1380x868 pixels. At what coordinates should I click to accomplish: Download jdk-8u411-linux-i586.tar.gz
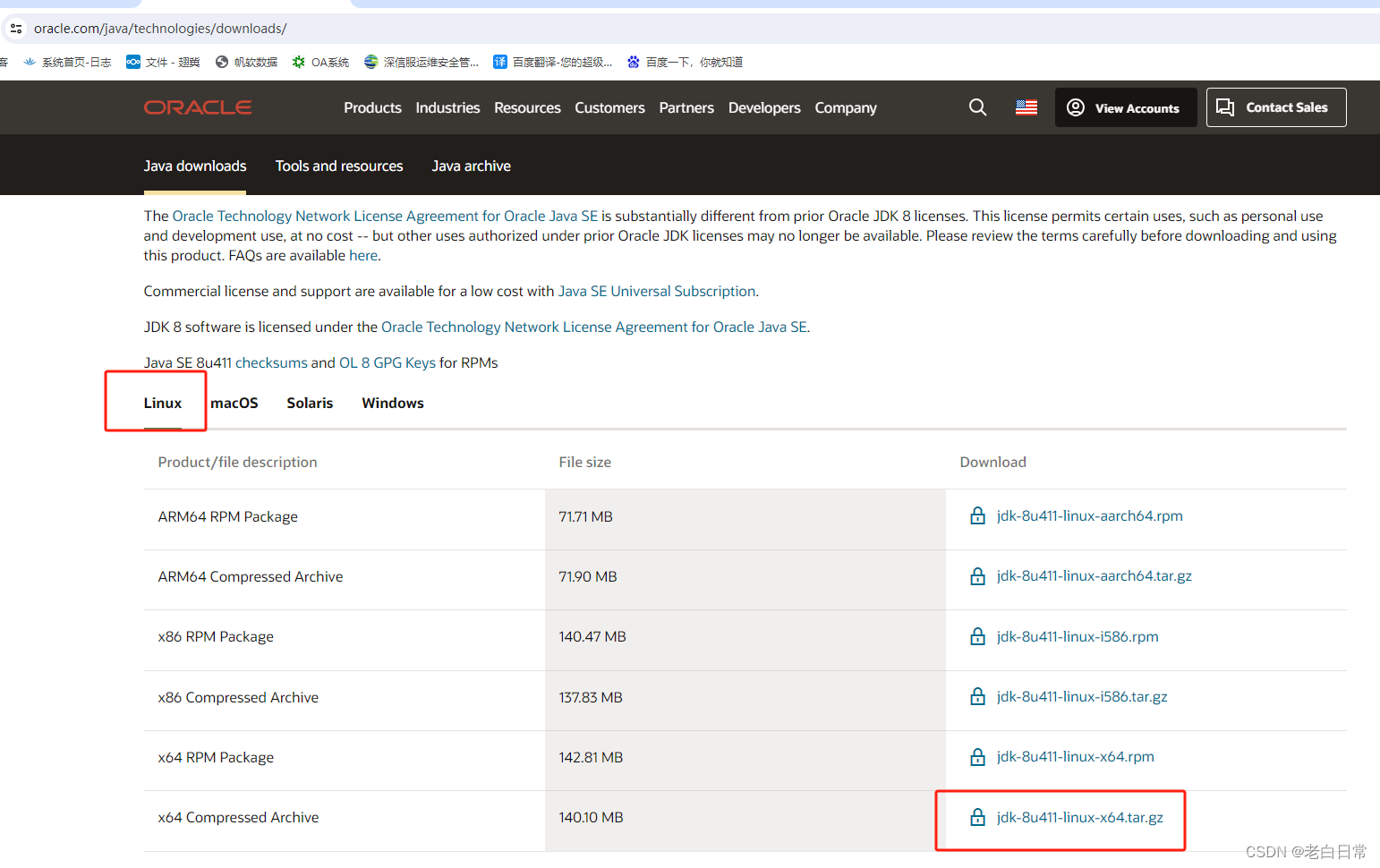pos(1082,696)
